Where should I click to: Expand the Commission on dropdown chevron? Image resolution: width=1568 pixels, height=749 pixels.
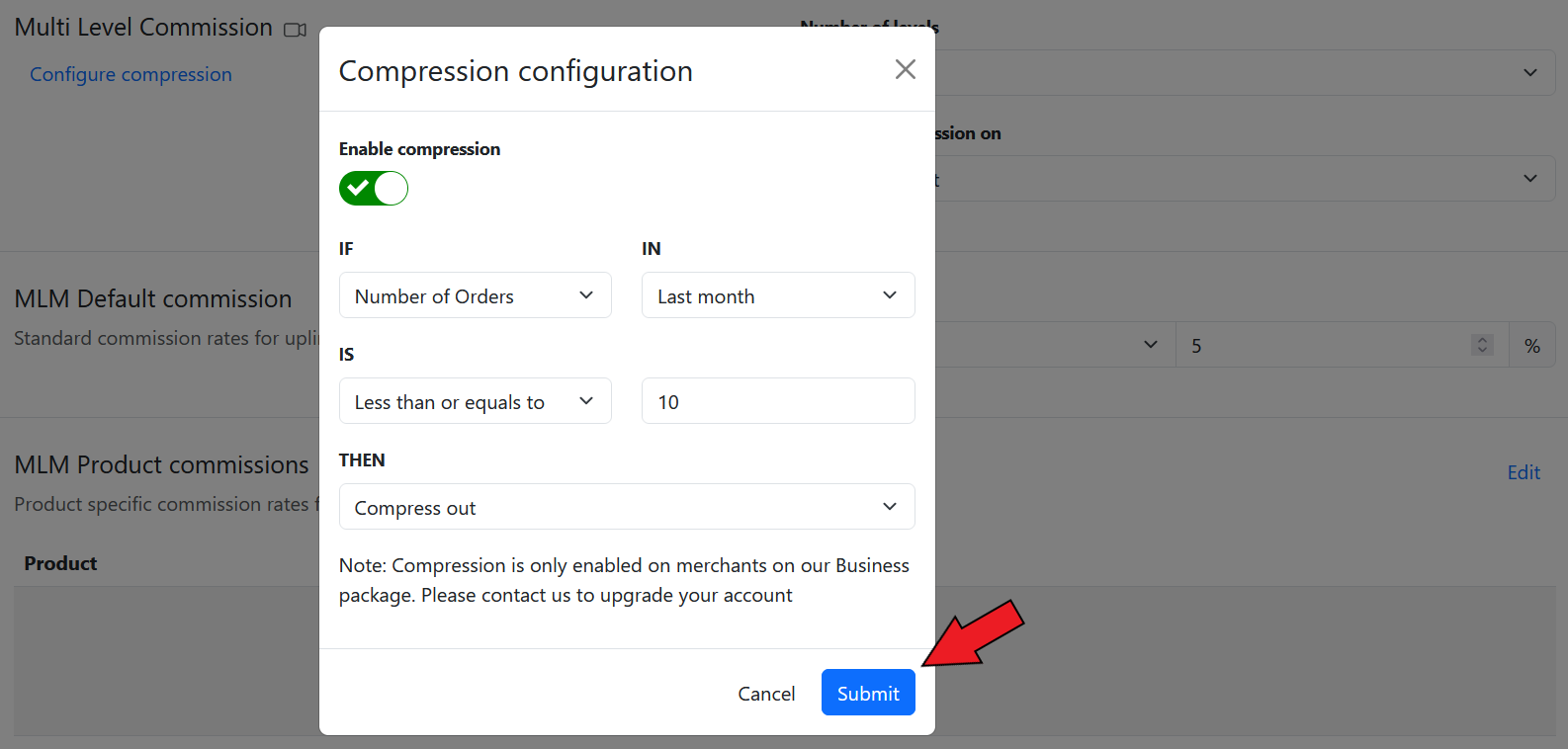tap(1529, 179)
